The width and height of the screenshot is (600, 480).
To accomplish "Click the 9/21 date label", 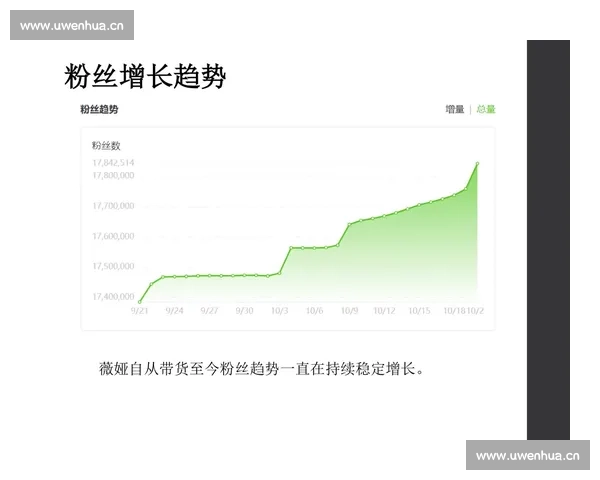I will [139, 310].
